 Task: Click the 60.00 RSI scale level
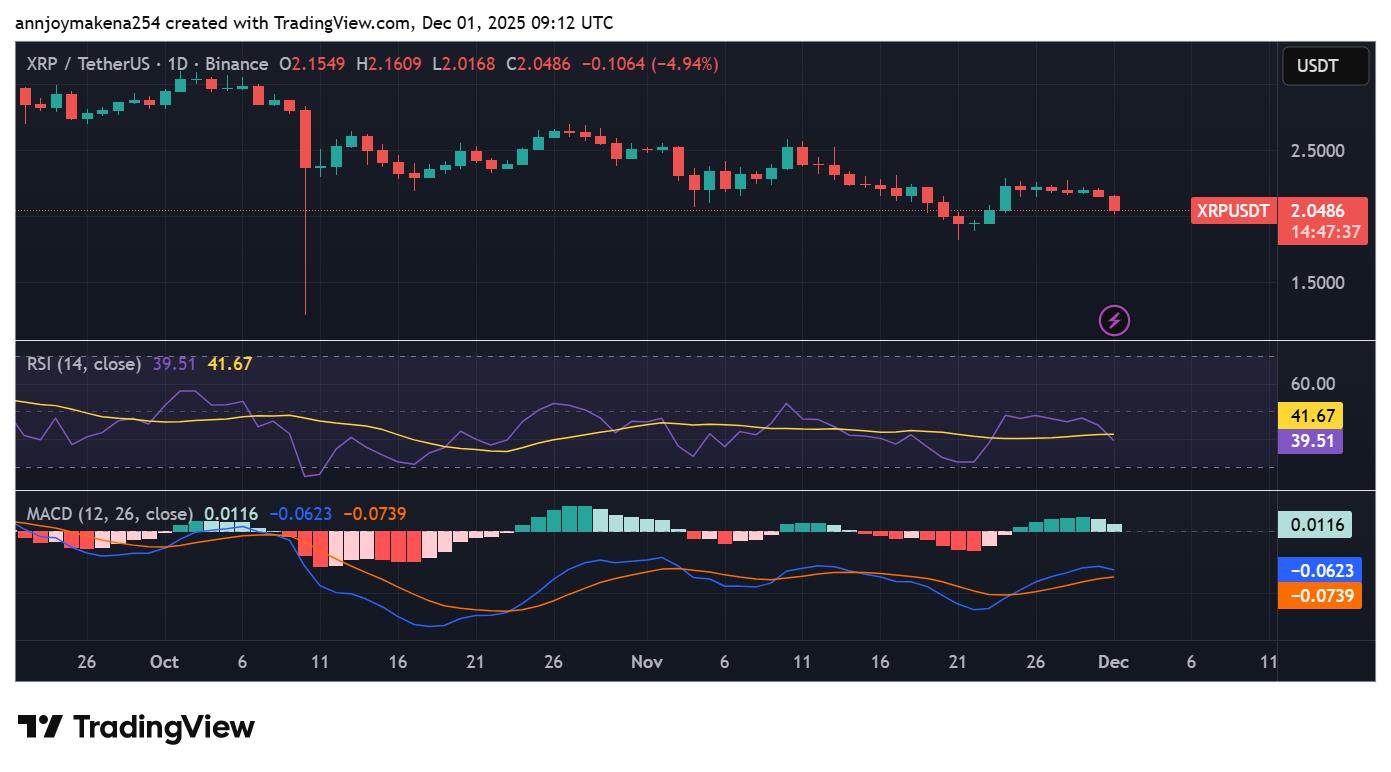pyautogui.click(x=1312, y=384)
